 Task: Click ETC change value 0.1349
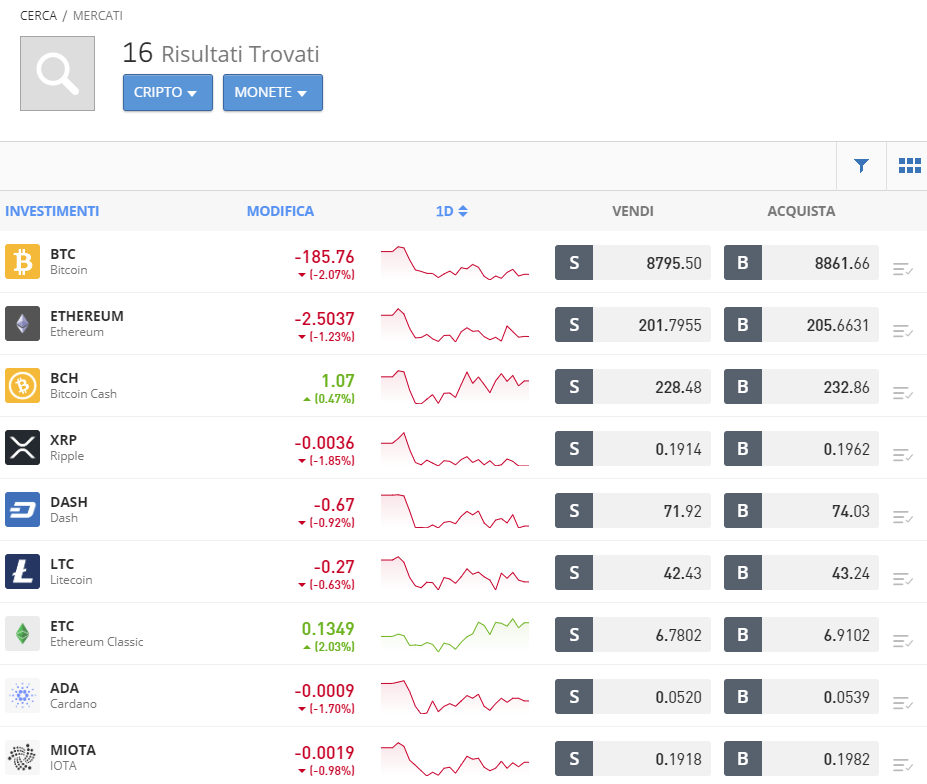pyautogui.click(x=328, y=629)
